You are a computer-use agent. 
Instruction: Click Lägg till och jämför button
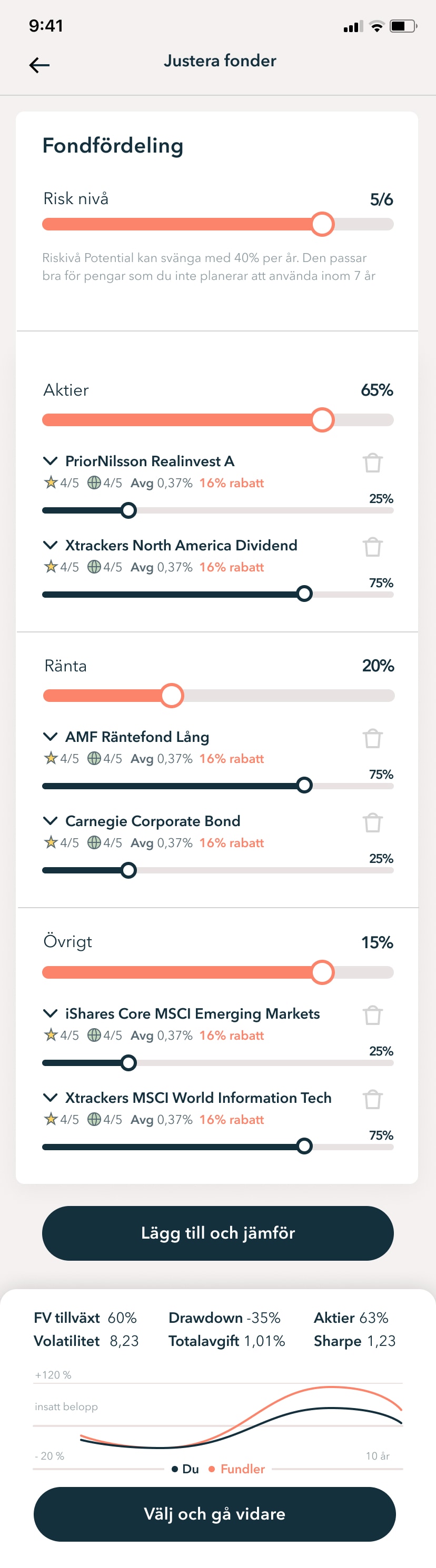pyautogui.click(x=218, y=1233)
